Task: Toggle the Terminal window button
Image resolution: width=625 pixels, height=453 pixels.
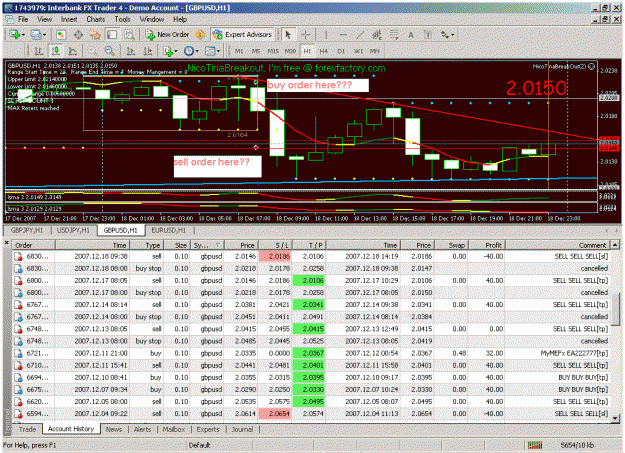Action: 112,35
